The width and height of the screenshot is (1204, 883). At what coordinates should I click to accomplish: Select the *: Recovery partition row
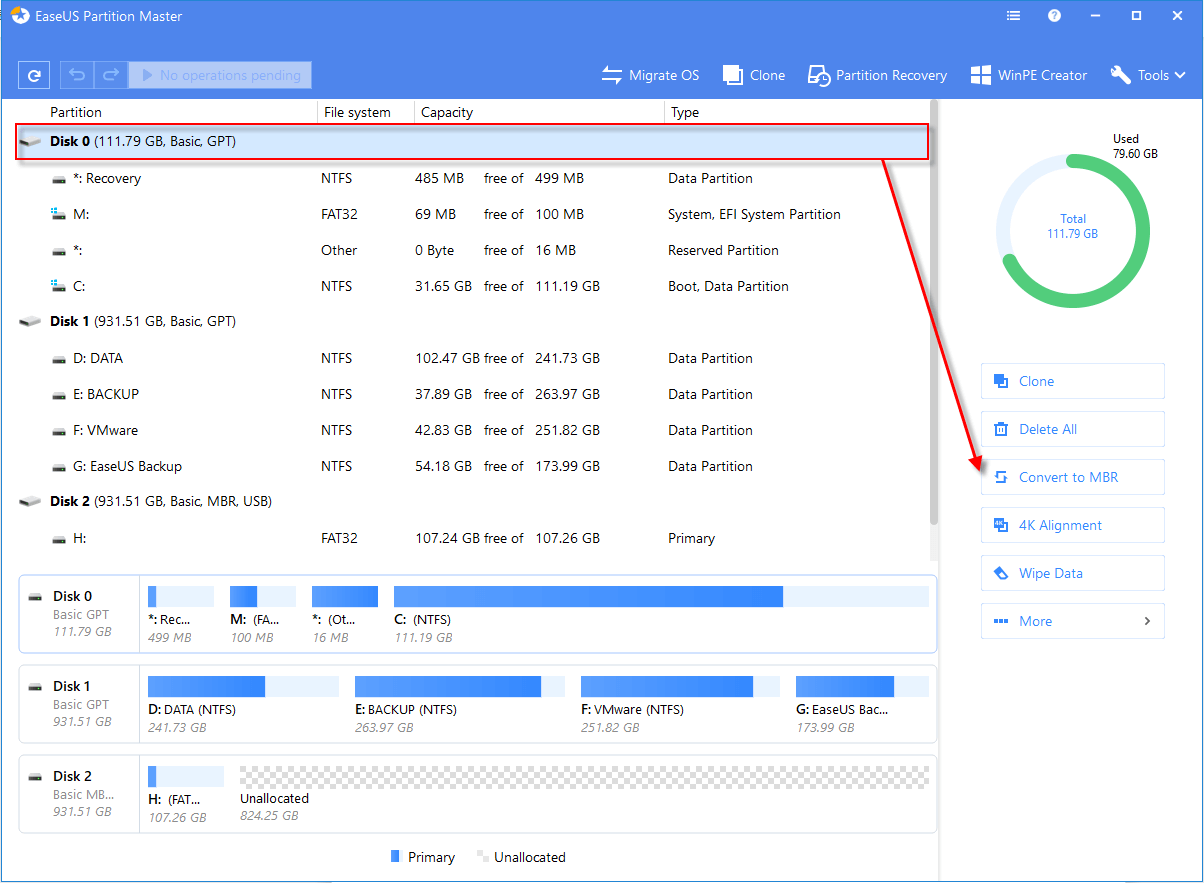tap(472, 178)
